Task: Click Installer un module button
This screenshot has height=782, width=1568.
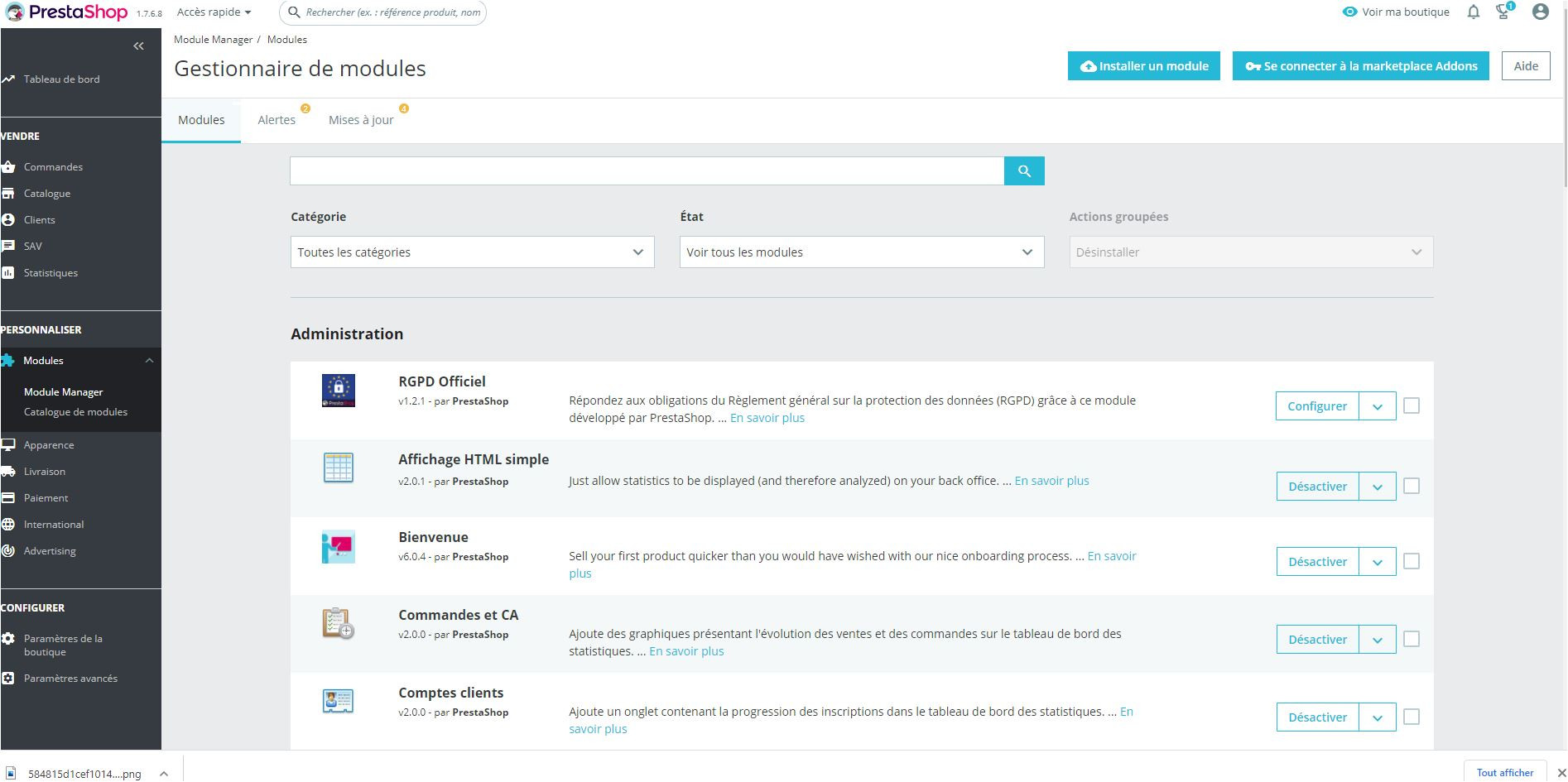Action: [1144, 66]
